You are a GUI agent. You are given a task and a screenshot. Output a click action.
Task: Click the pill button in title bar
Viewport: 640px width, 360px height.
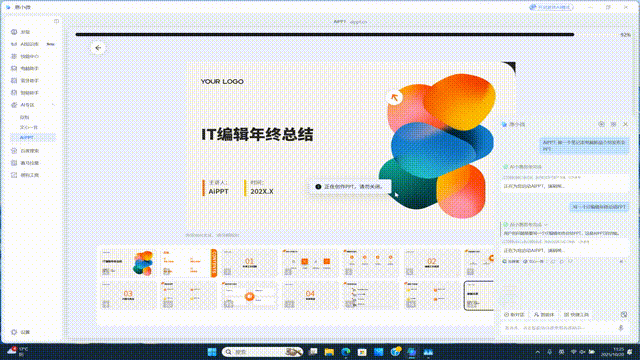tap(551, 7)
